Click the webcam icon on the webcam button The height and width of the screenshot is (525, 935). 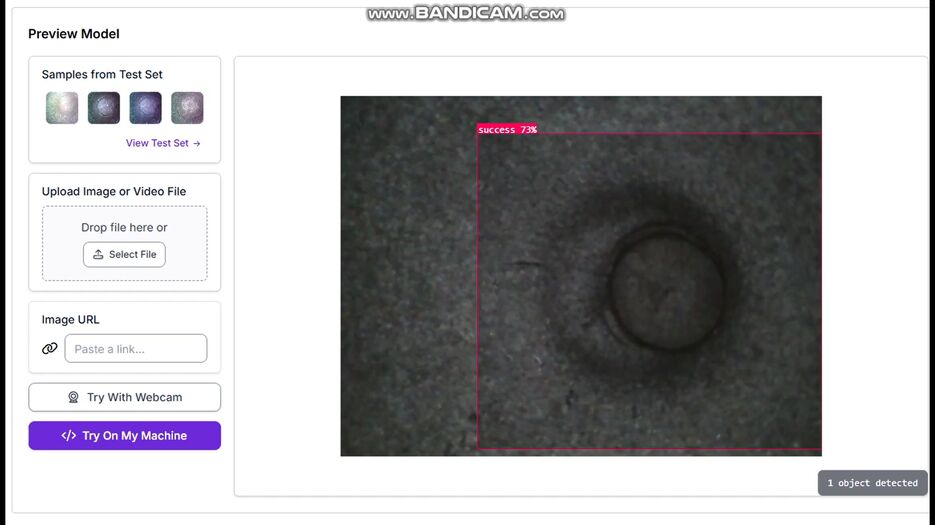(x=73, y=397)
